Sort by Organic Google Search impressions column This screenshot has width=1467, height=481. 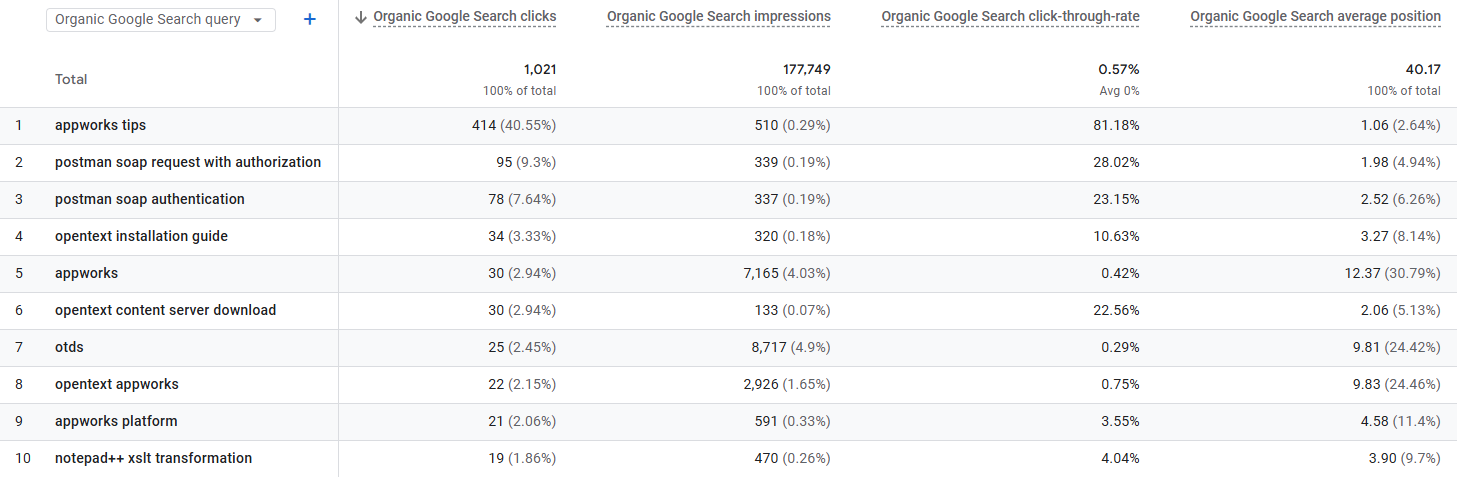(x=718, y=17)
